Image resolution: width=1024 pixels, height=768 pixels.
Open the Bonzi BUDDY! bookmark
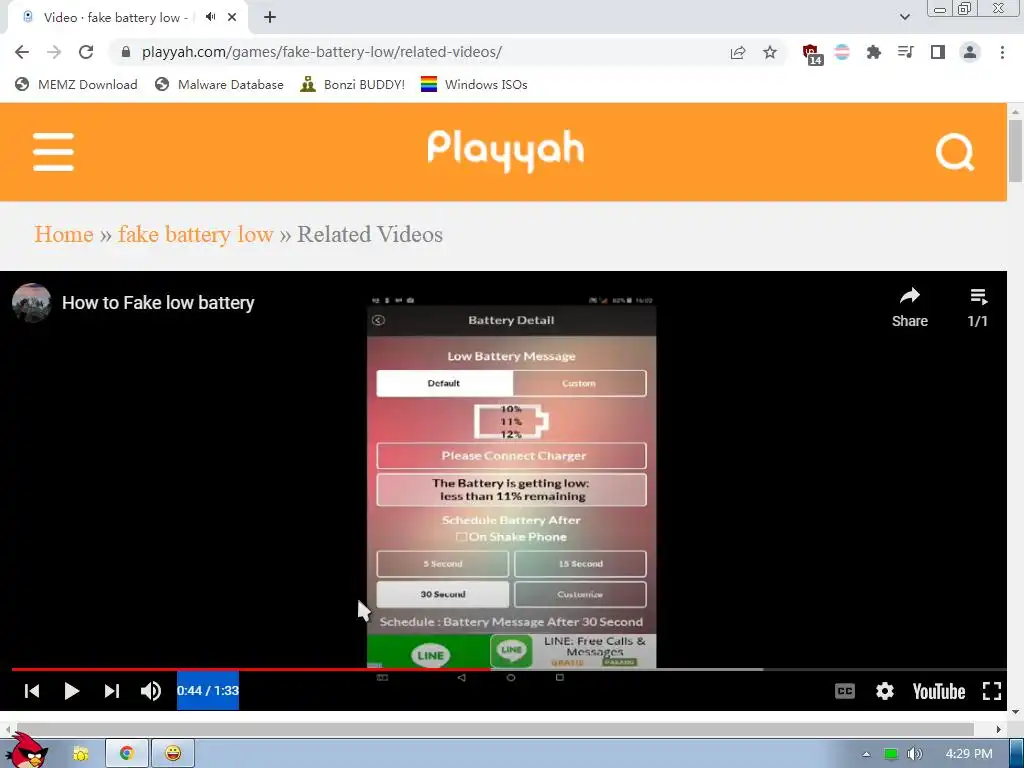click(x=353, y=84)
